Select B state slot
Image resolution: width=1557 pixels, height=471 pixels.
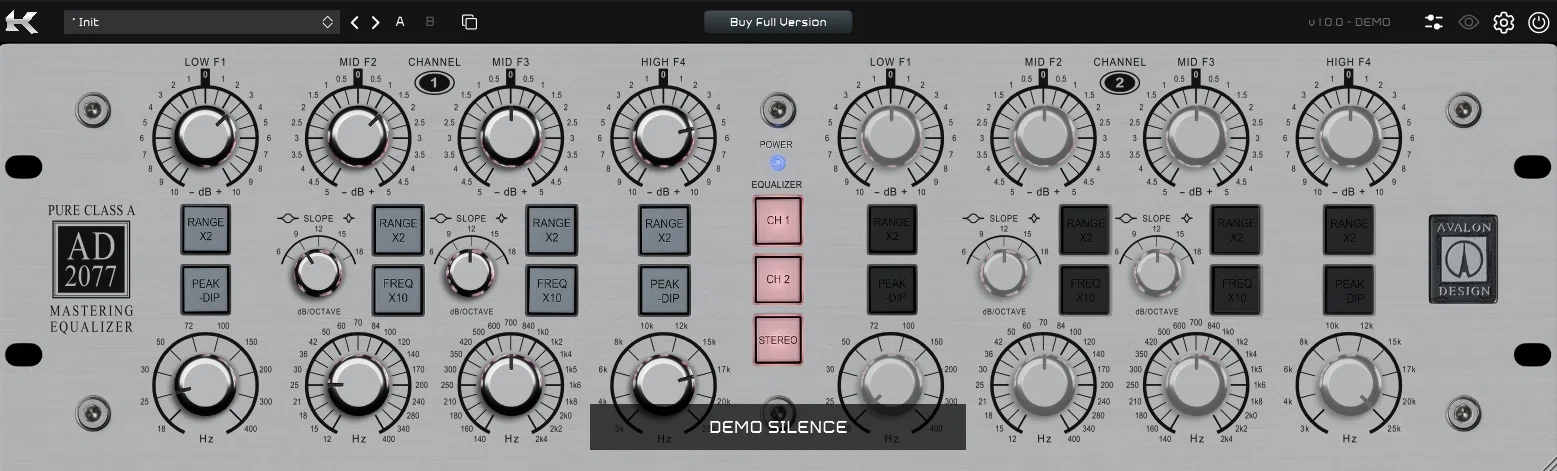(430, 21)
